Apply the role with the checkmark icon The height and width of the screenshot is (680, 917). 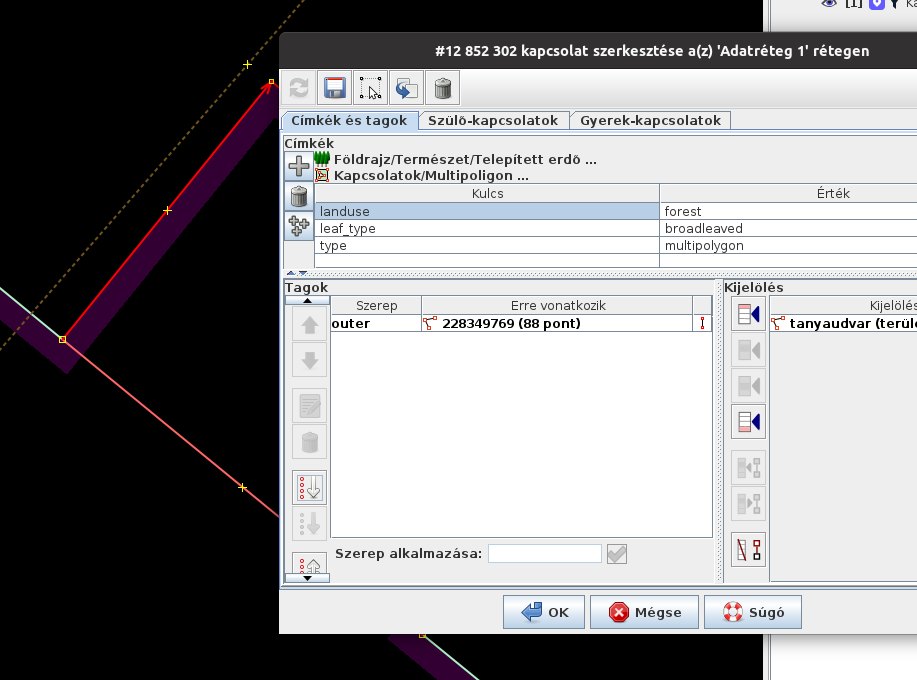(616, 554)
